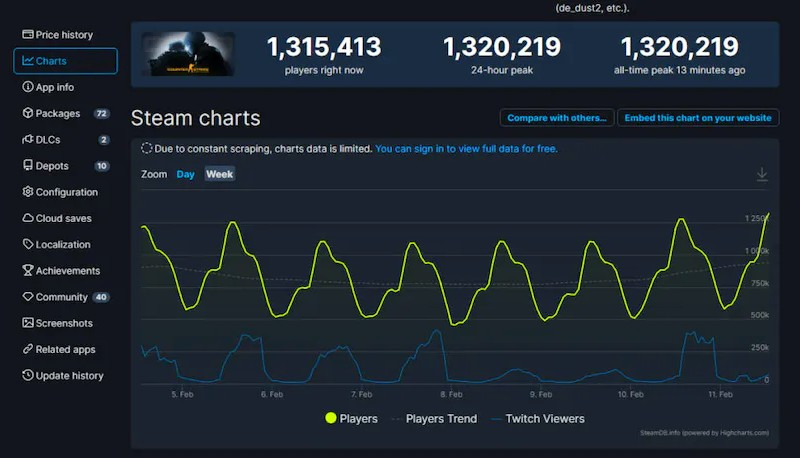Image resolution: width=800 pixels, height=458 pixels.
Task: Set chart zoom to Week
Action: pyautogui.click(x=219, y=174)
